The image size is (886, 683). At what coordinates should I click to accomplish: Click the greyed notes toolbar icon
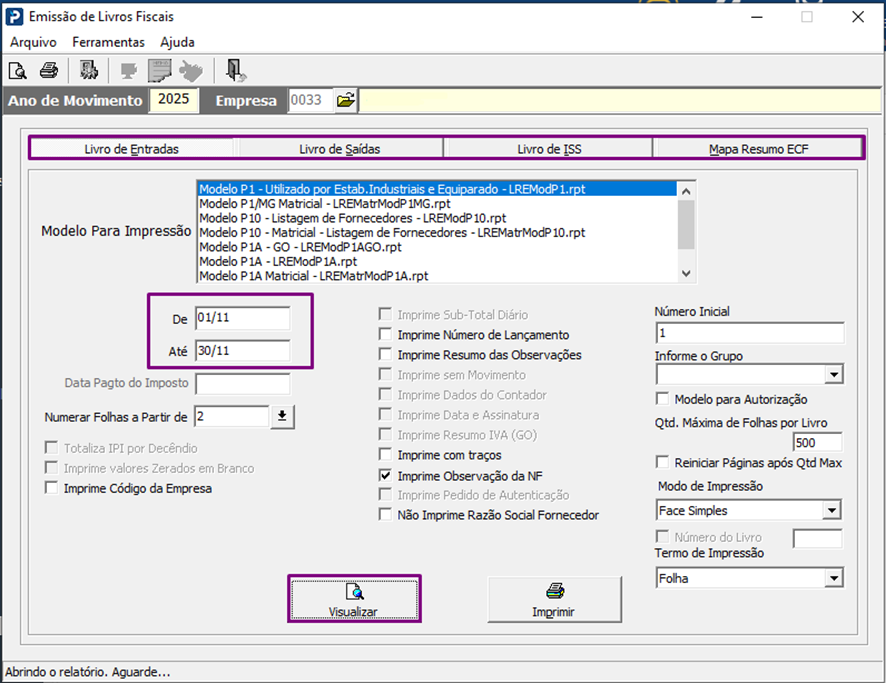(x=159, y=71)
